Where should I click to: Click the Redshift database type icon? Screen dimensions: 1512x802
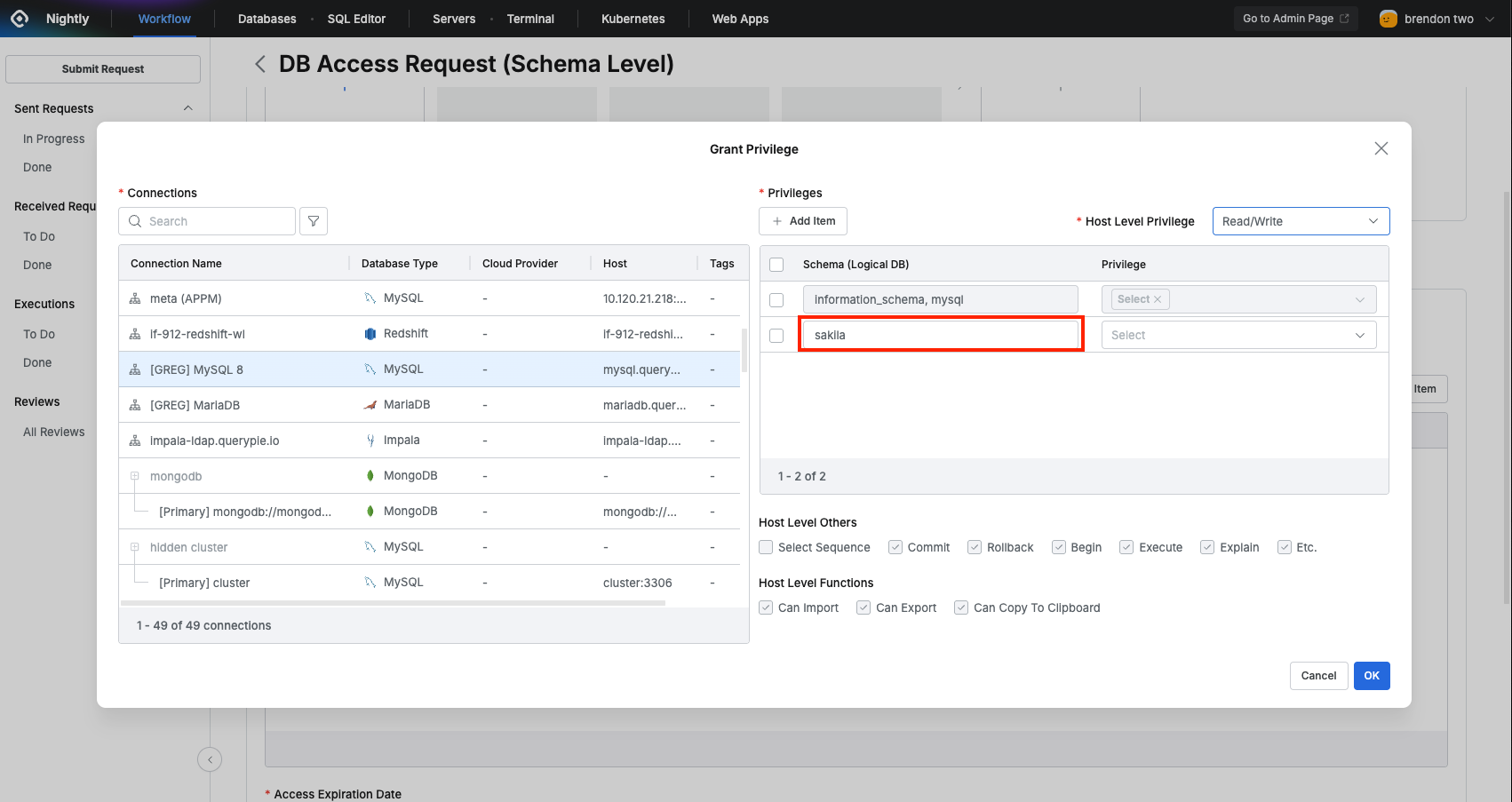pos(370,334)
